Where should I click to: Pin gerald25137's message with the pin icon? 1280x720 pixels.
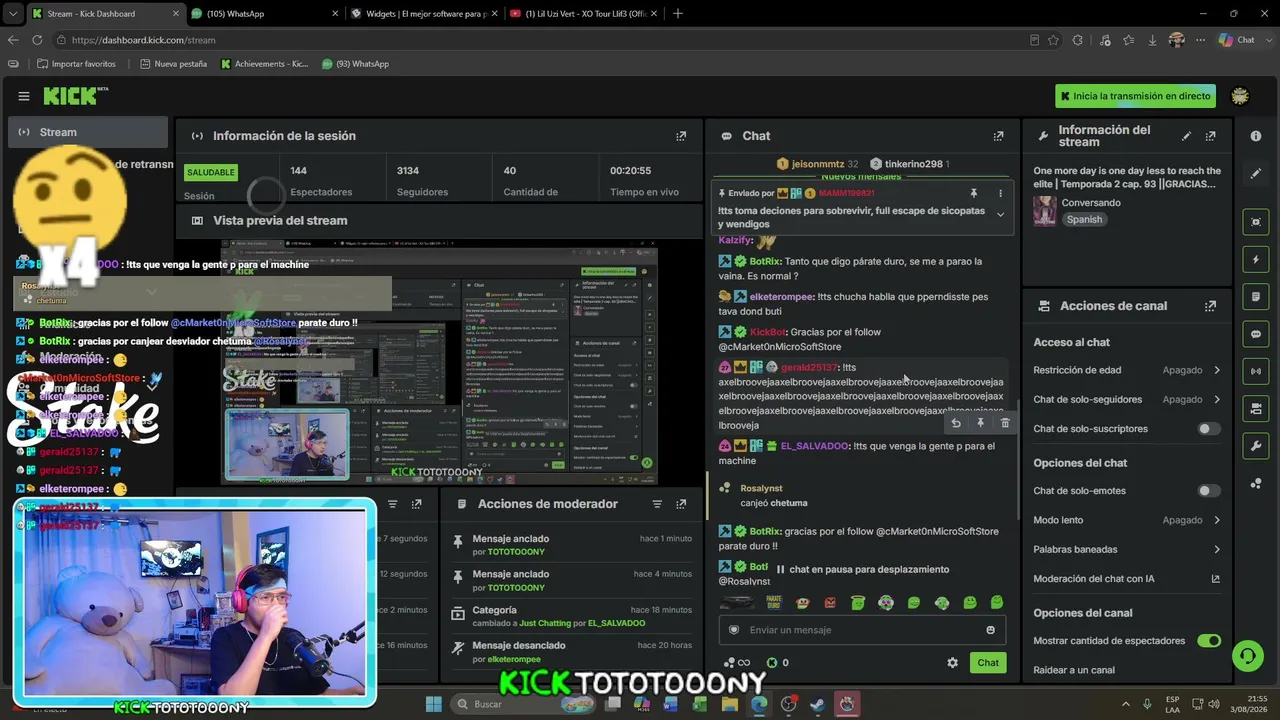[x=980, y=423]
